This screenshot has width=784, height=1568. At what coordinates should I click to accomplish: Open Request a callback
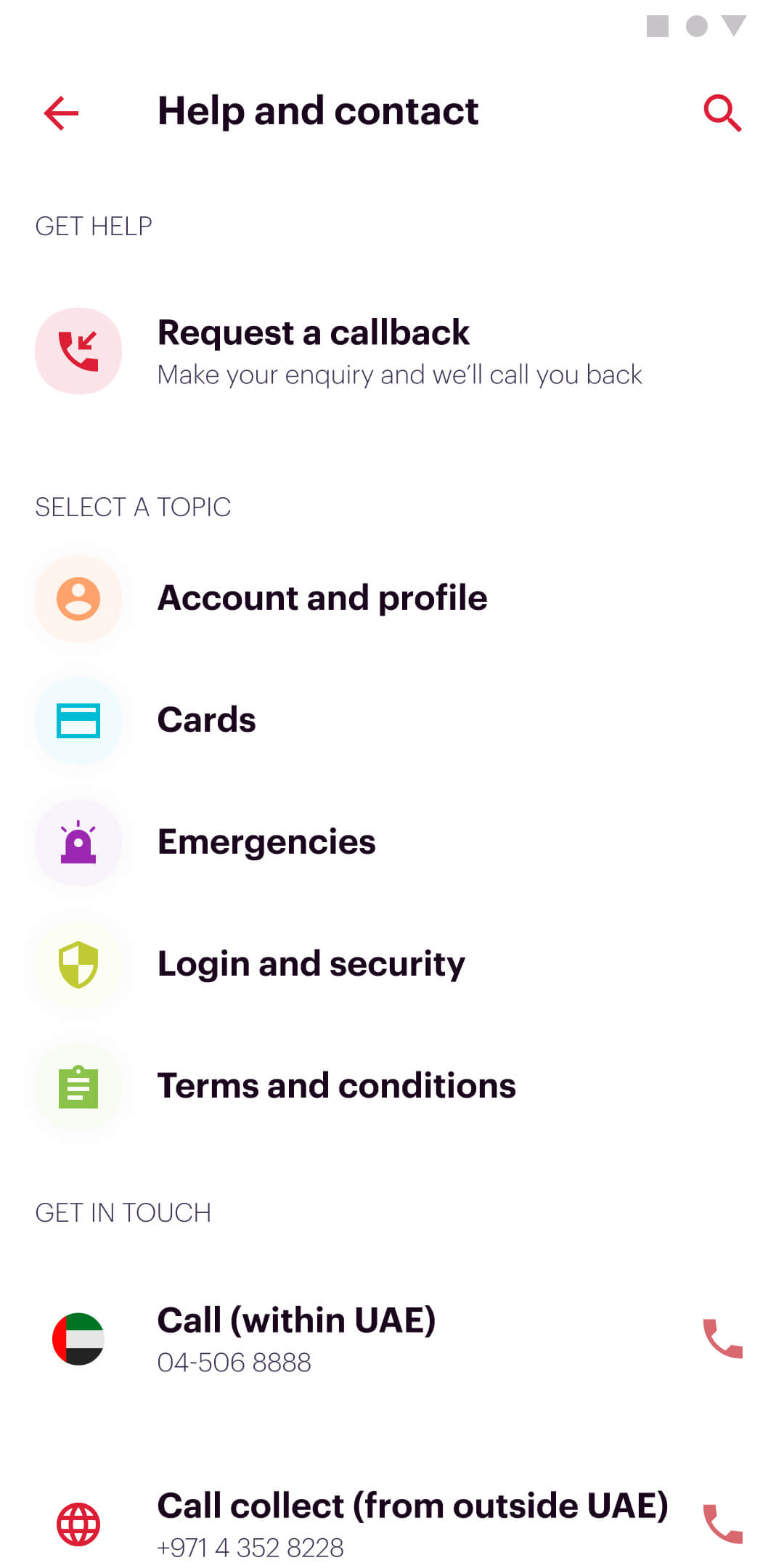[x=392, y=351]
